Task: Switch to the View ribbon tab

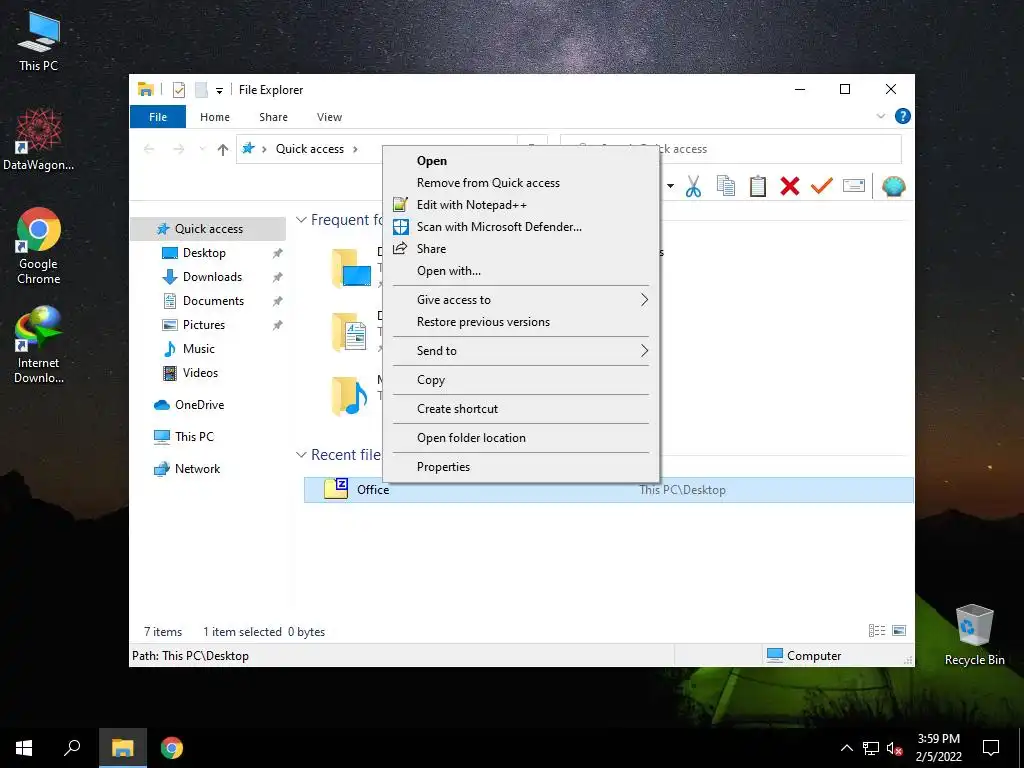Action: 329,117
